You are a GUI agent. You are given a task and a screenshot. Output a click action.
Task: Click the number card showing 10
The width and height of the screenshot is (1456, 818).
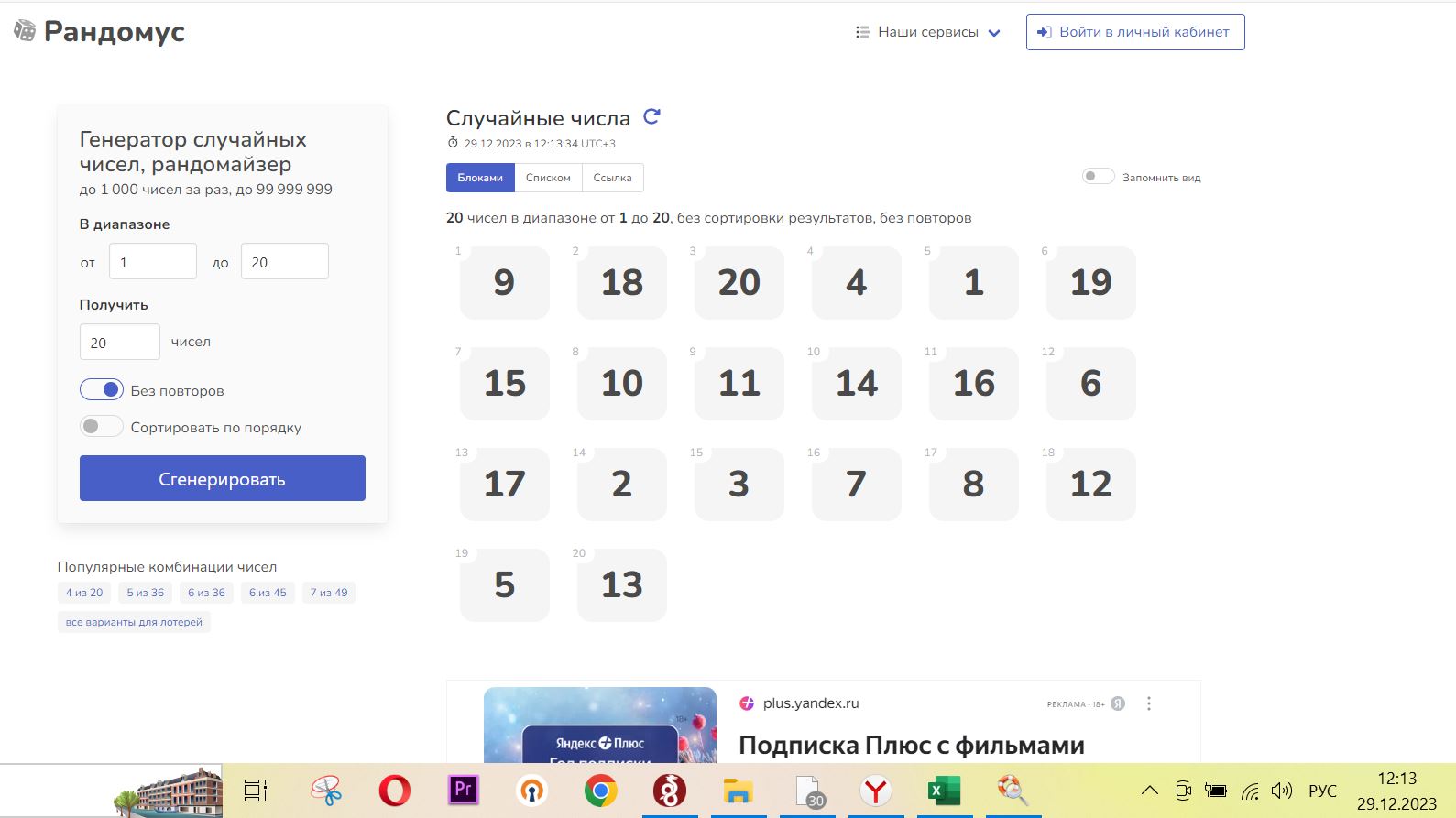click(x=622, y=383)
